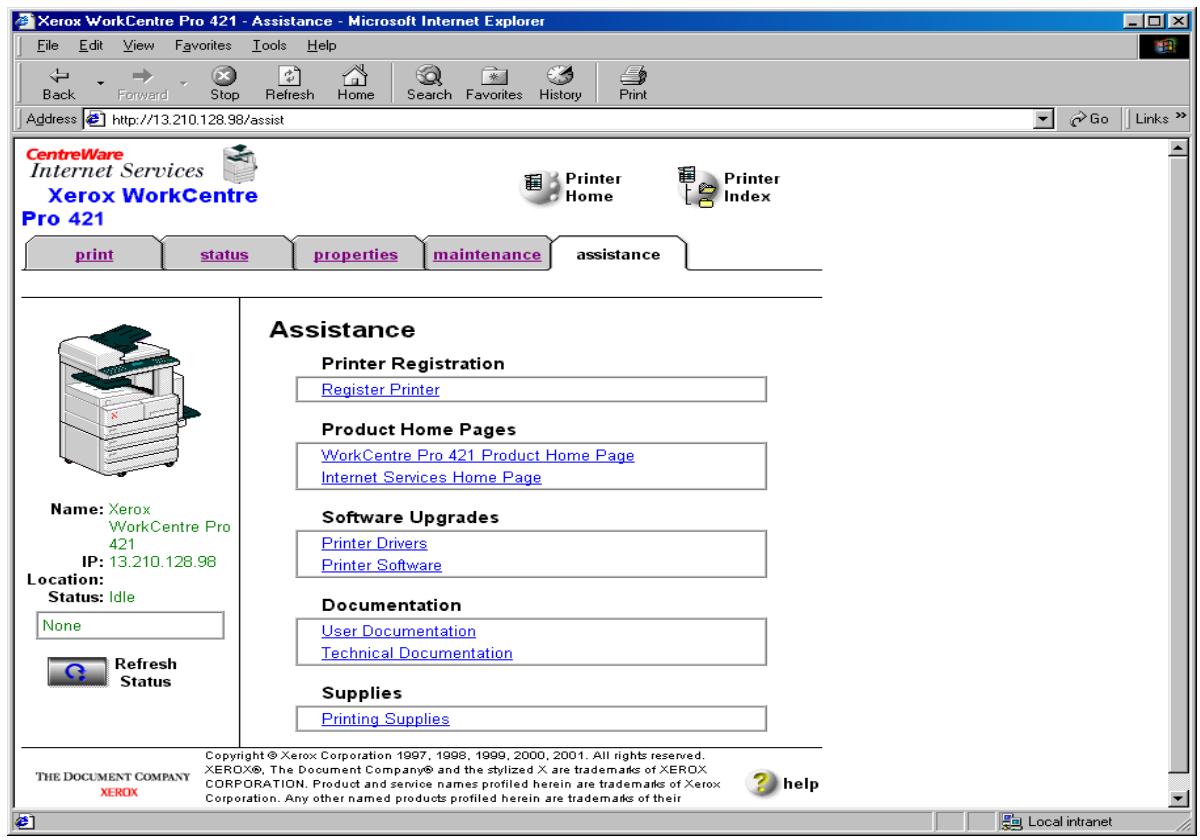Viewport: 1200px width, 840px height.
Task: Click the Assistance page heading
Action: coord(343,329)
